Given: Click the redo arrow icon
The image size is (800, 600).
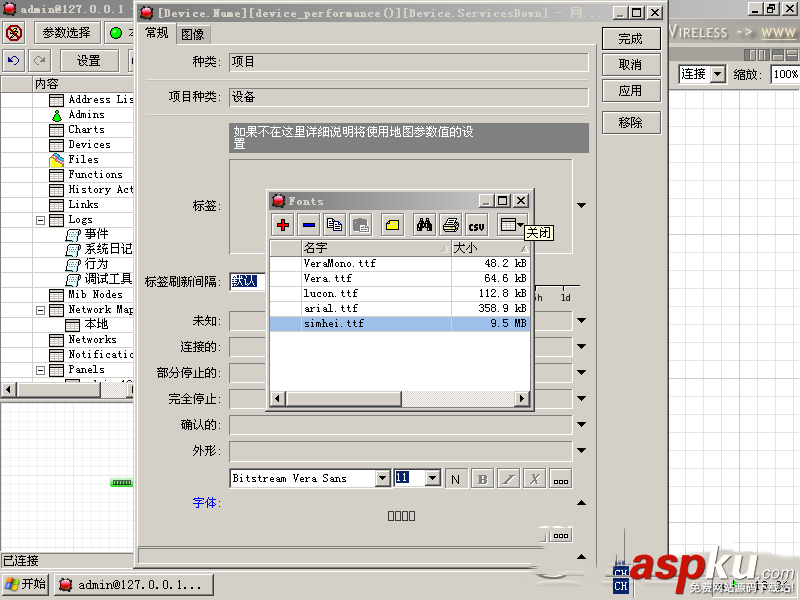Looking at the screenshot, I should 39,61.
